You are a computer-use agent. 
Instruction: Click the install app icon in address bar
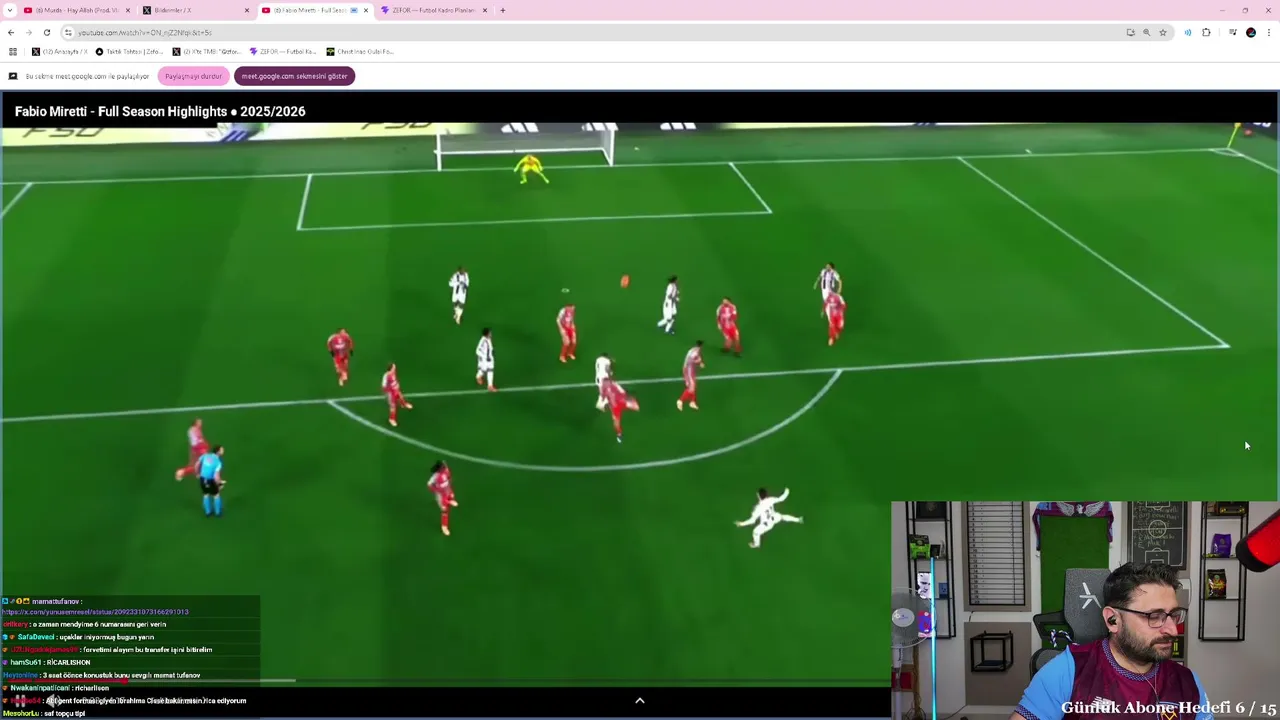tap(1131, 32)
